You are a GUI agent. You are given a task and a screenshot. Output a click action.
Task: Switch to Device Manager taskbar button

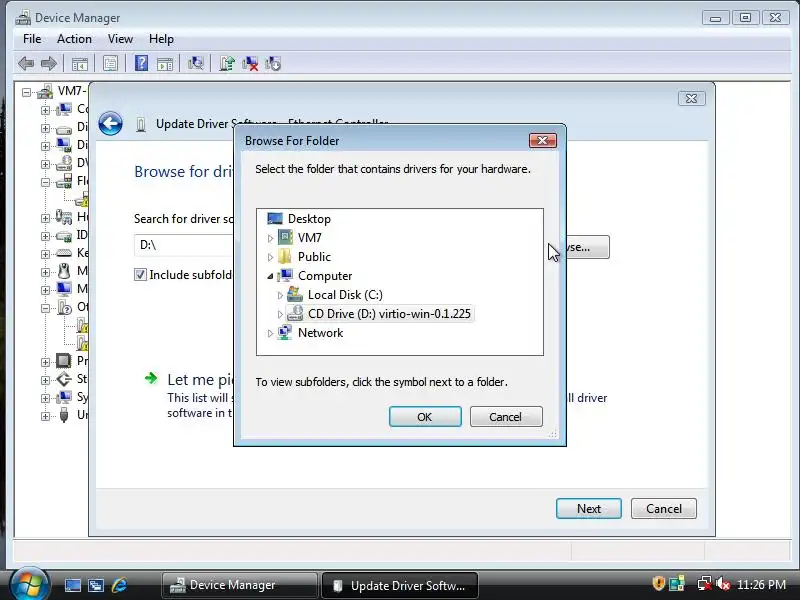239,585
